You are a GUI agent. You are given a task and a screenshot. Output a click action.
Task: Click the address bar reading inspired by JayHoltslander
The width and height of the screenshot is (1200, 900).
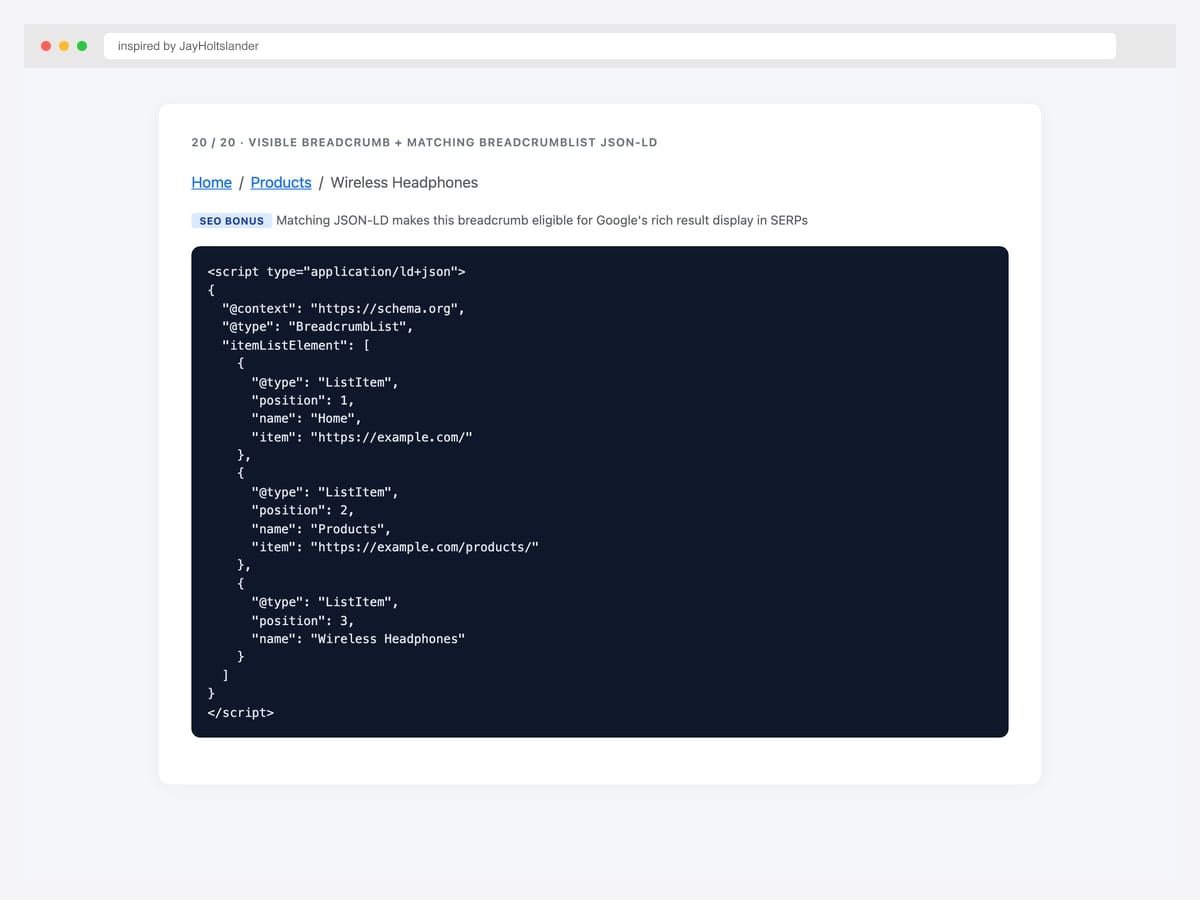point(610,46)
